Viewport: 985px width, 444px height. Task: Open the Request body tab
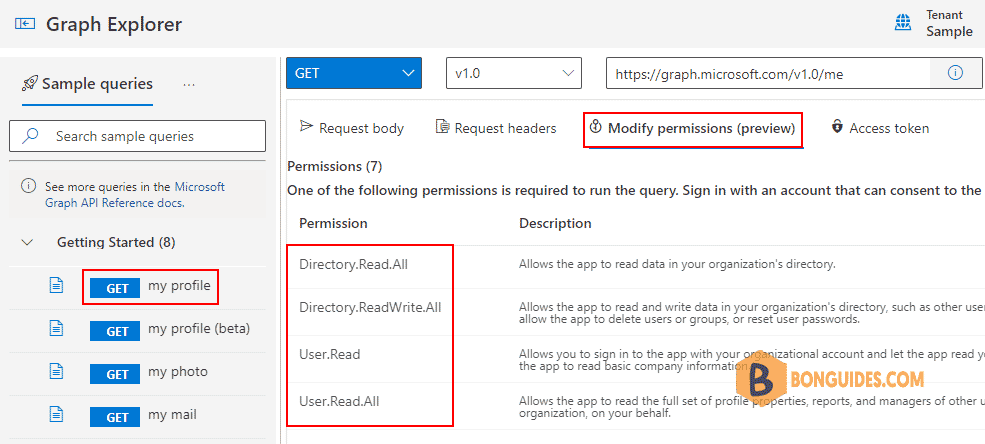[352, 128]
